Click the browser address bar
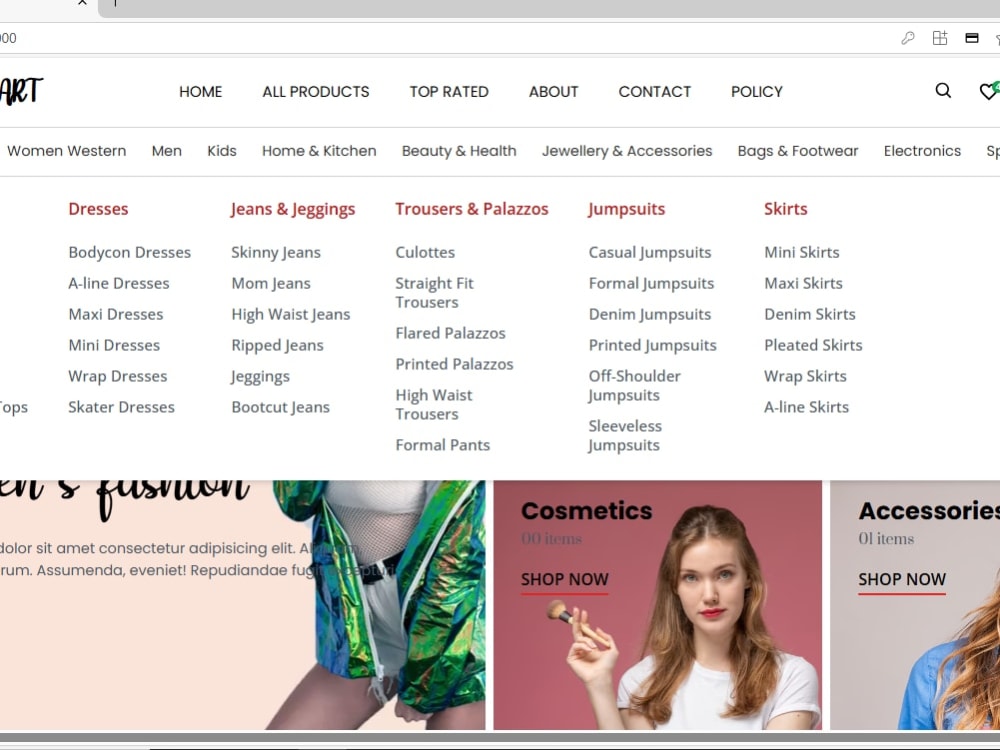Image resolution: width=1000 pixels, height=750 pixels. click(x=446, y=38)
